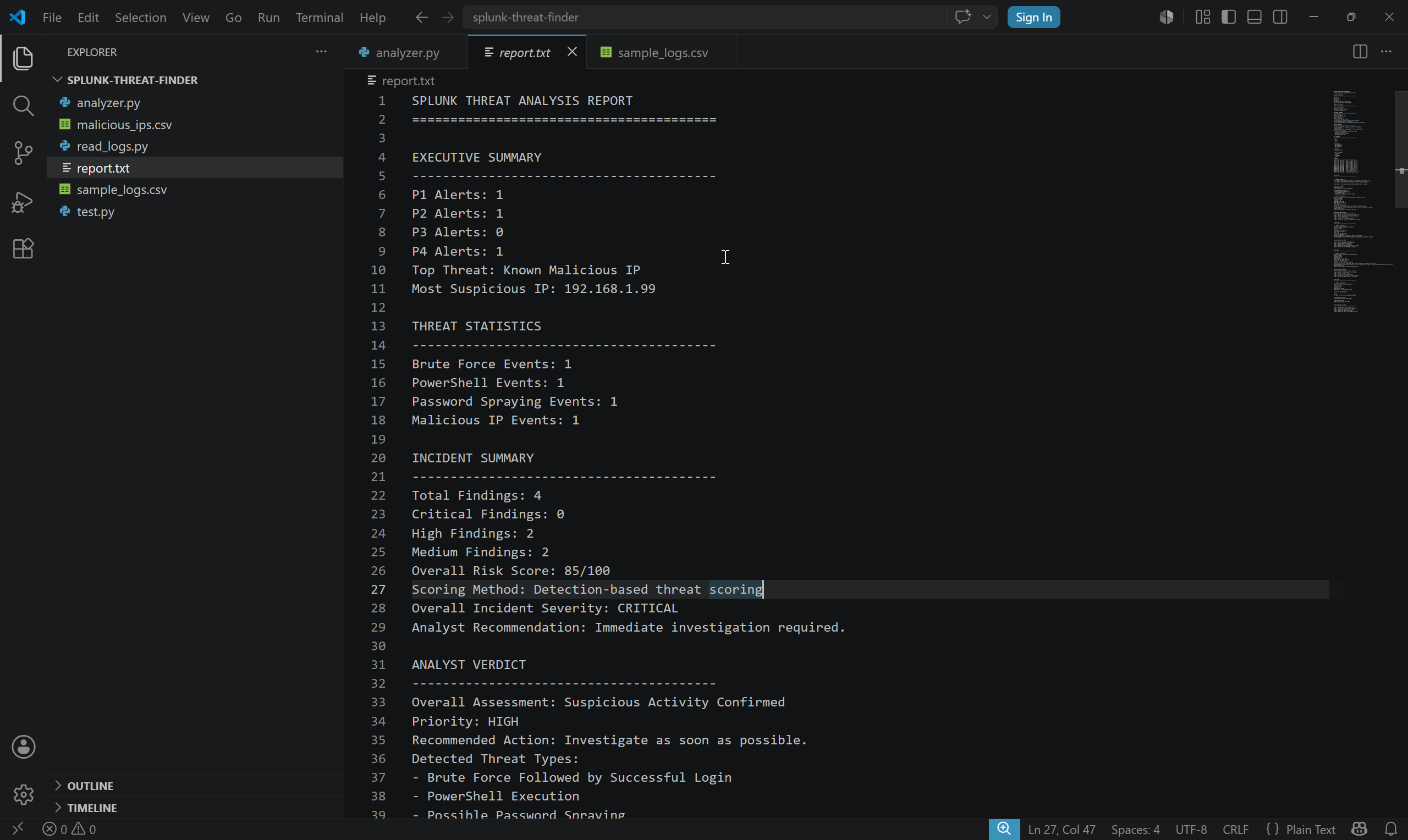
Task: Split the editor to the right
Action: [1360, 52]
